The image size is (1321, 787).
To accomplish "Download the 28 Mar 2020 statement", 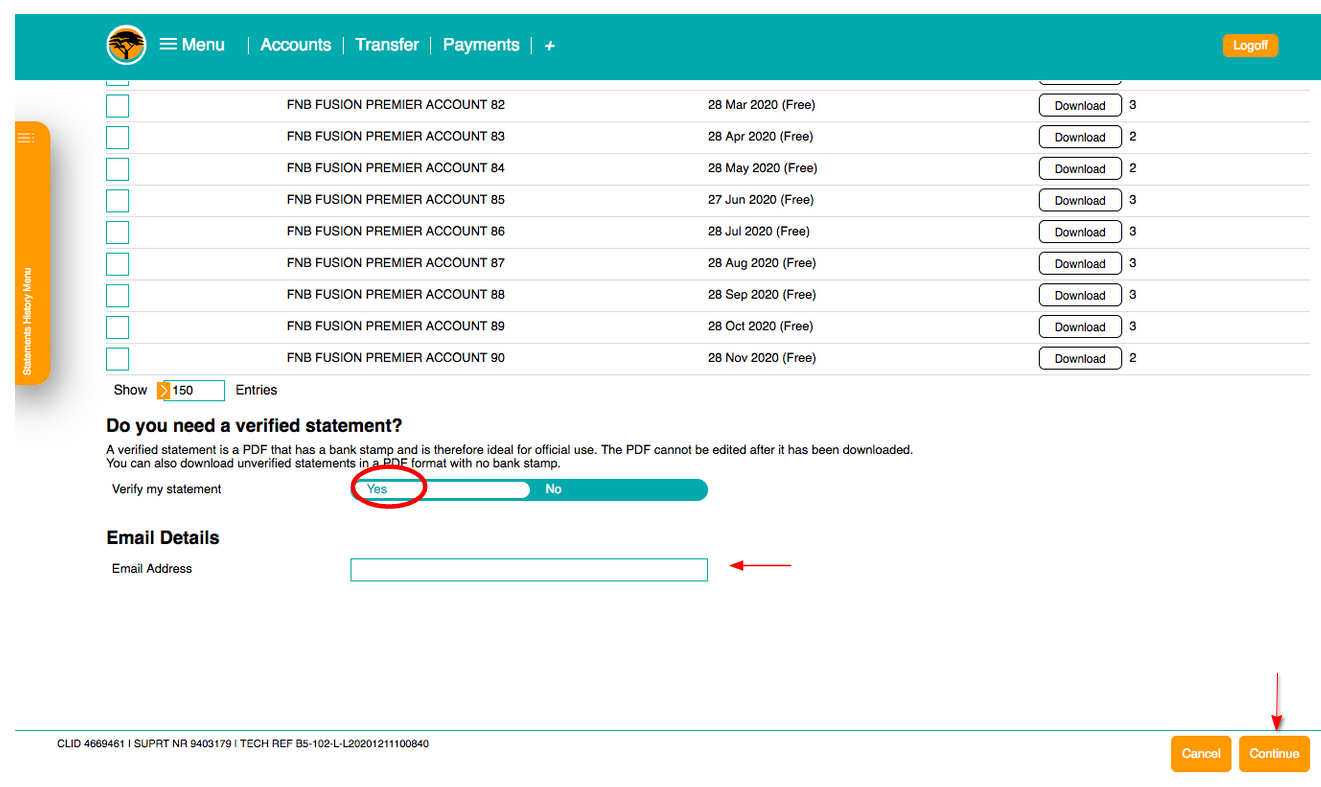I will [x=1079, y=105].
